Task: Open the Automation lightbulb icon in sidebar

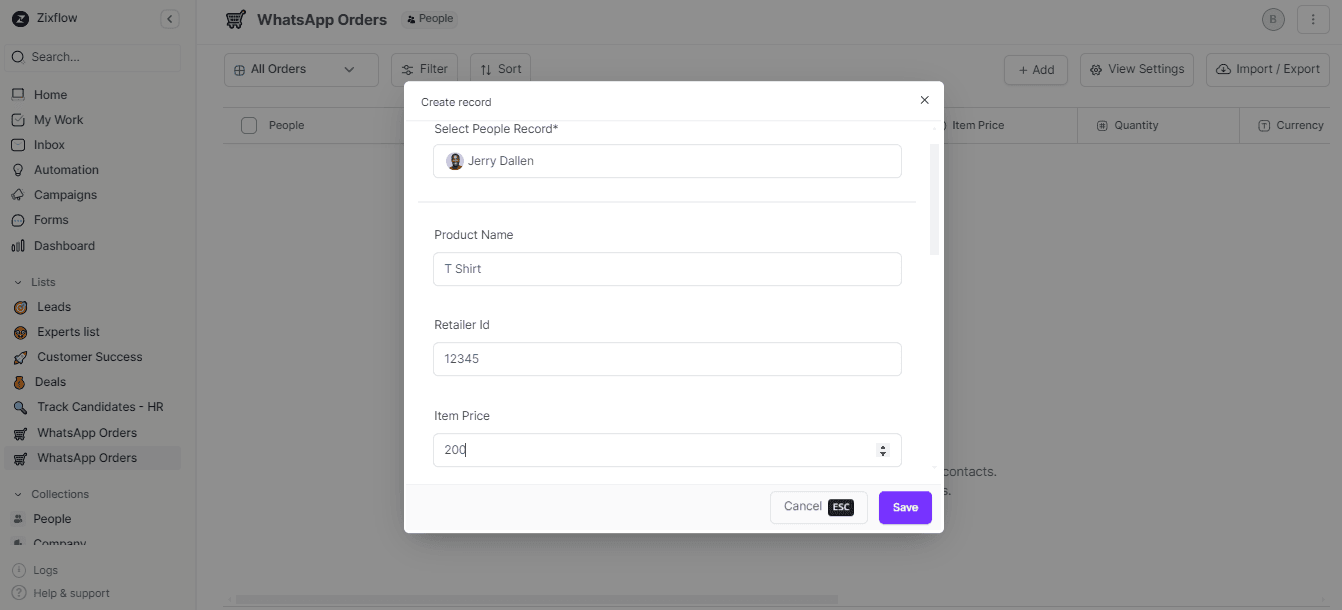Action: pyautogui.click(x=17, y=170)
